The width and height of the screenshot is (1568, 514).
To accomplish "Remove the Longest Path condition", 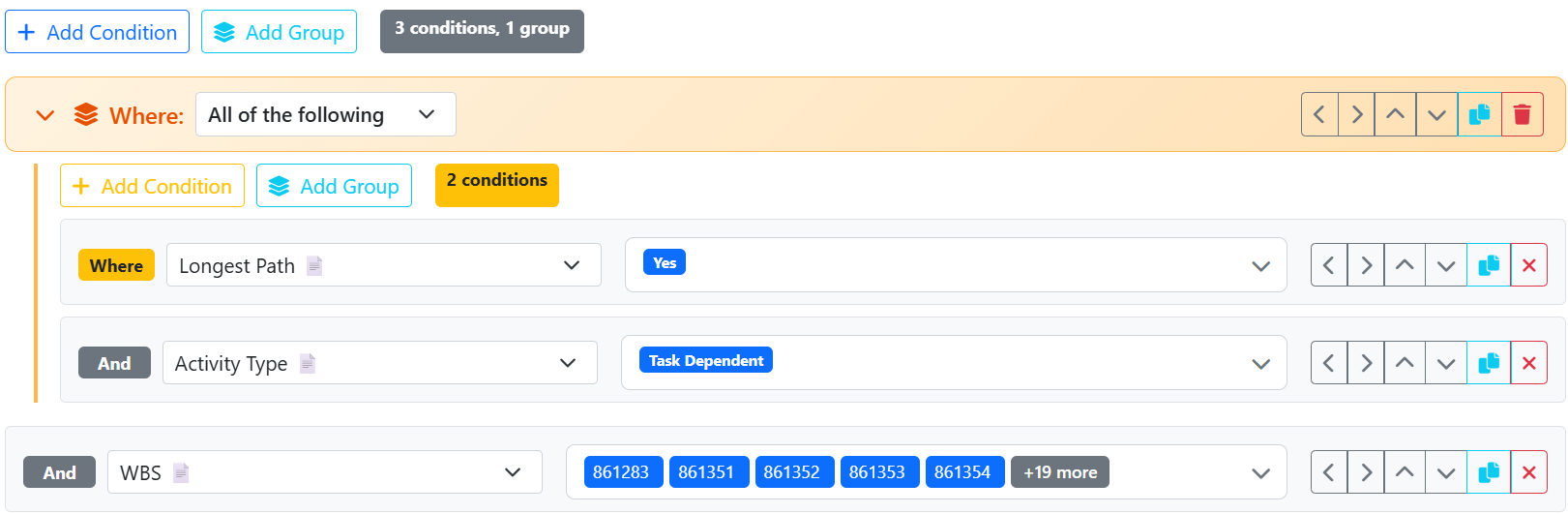I will tap(1528, 265).
